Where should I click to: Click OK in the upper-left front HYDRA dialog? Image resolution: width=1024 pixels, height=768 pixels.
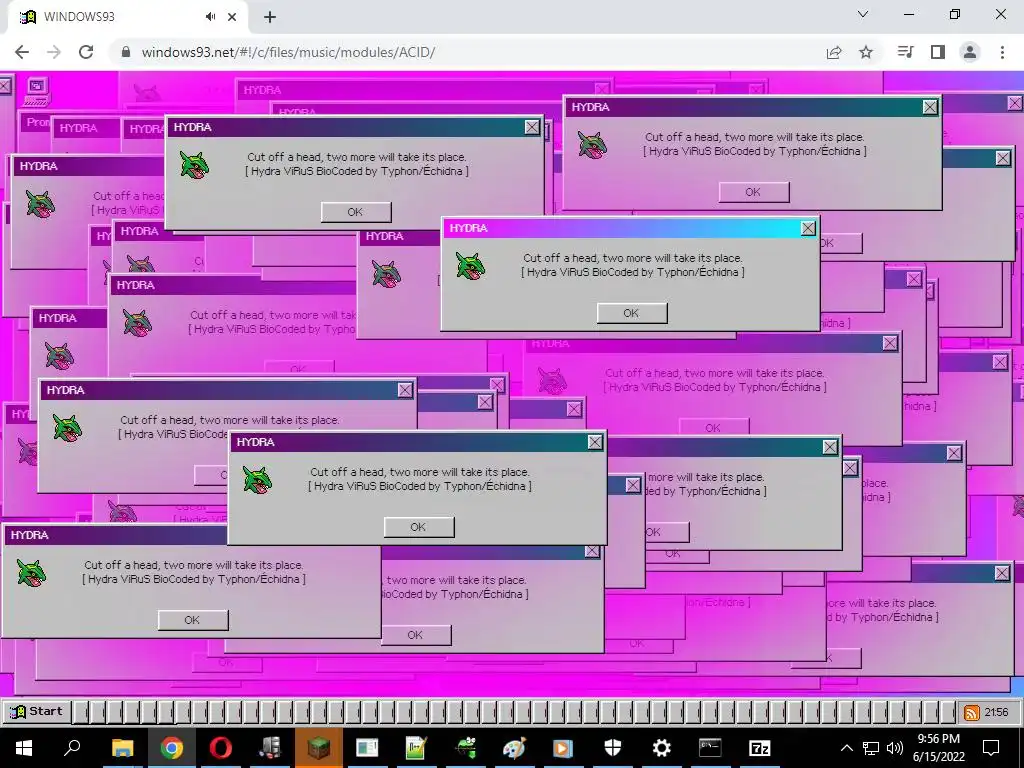point(356,212)
